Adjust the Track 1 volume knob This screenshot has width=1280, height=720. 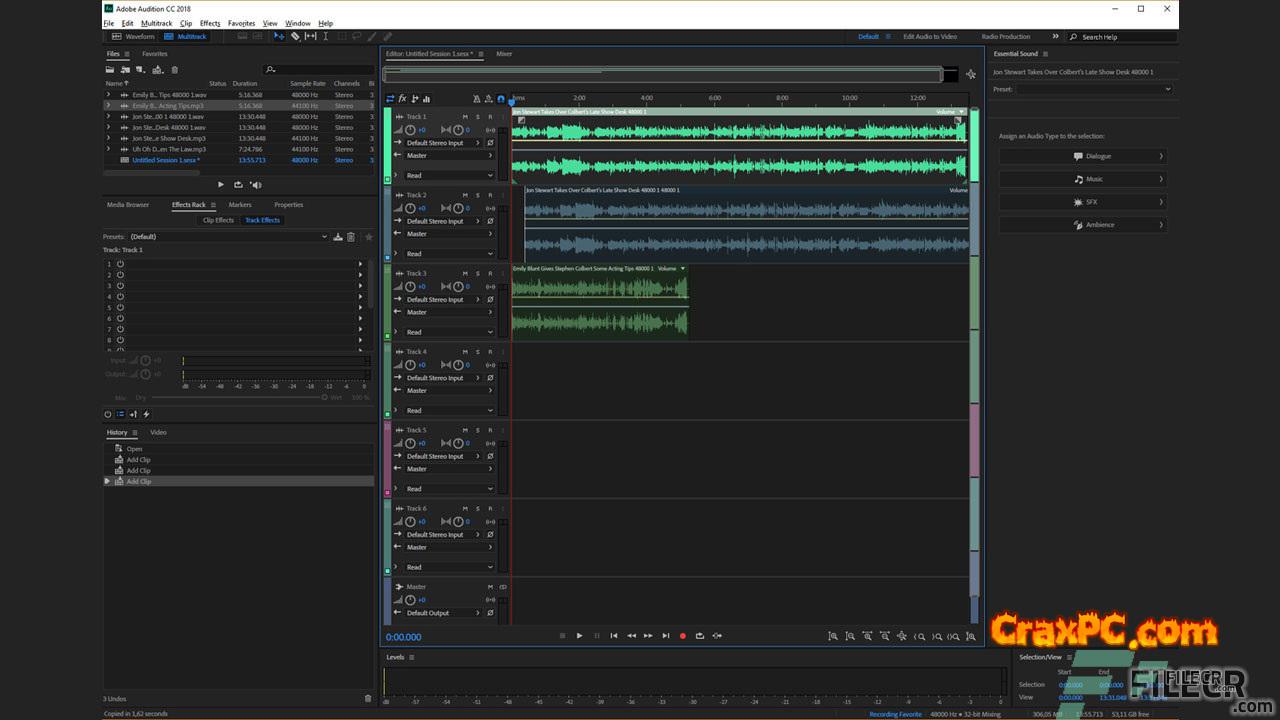click(410, 130)
